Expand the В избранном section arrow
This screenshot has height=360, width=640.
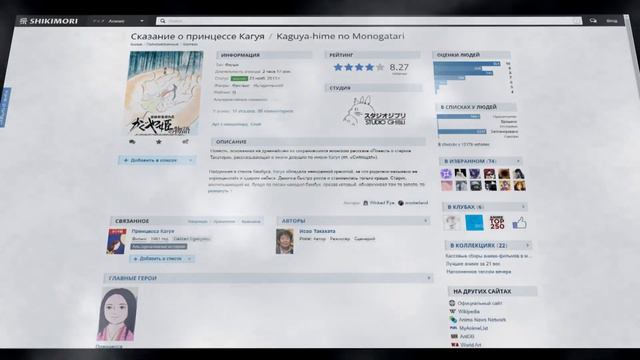point(518,161)
